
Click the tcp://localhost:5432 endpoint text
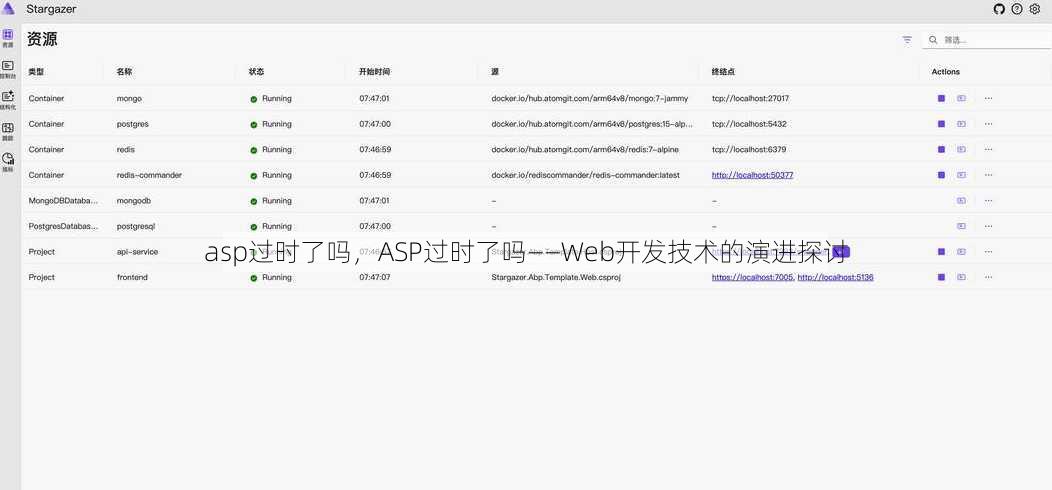tap(749, 124)
